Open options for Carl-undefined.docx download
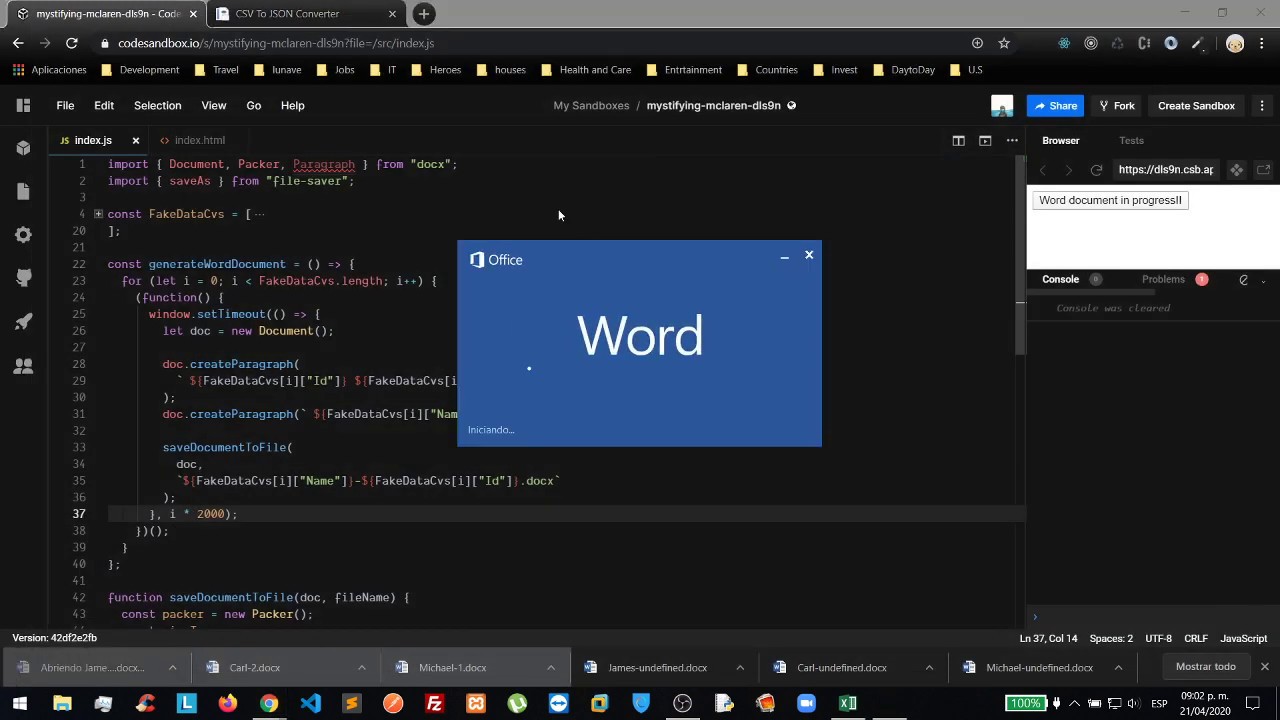1280x720 pixels. [x=929, y=667]
